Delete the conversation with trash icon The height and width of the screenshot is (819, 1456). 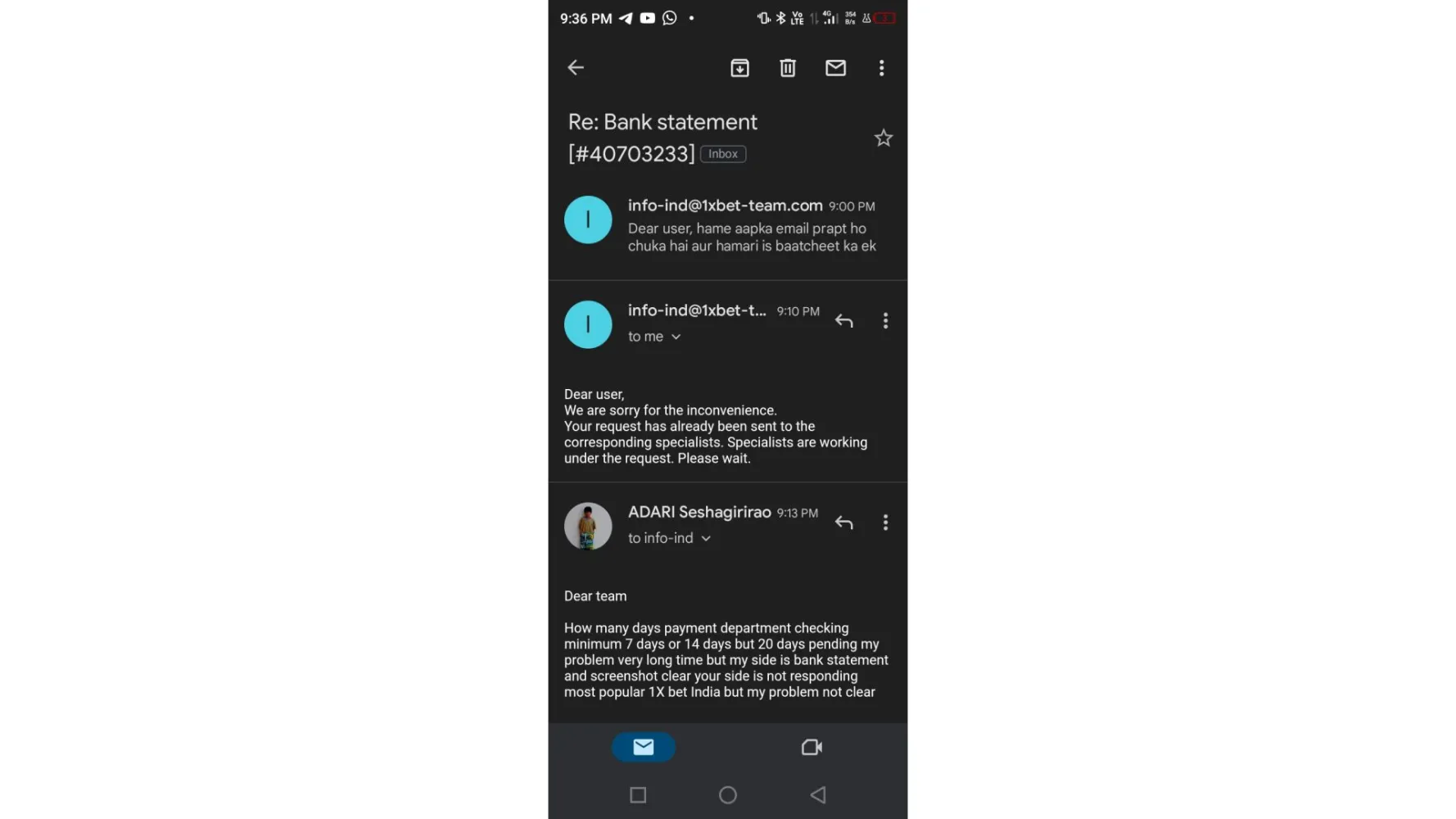(x=788, y=68)
